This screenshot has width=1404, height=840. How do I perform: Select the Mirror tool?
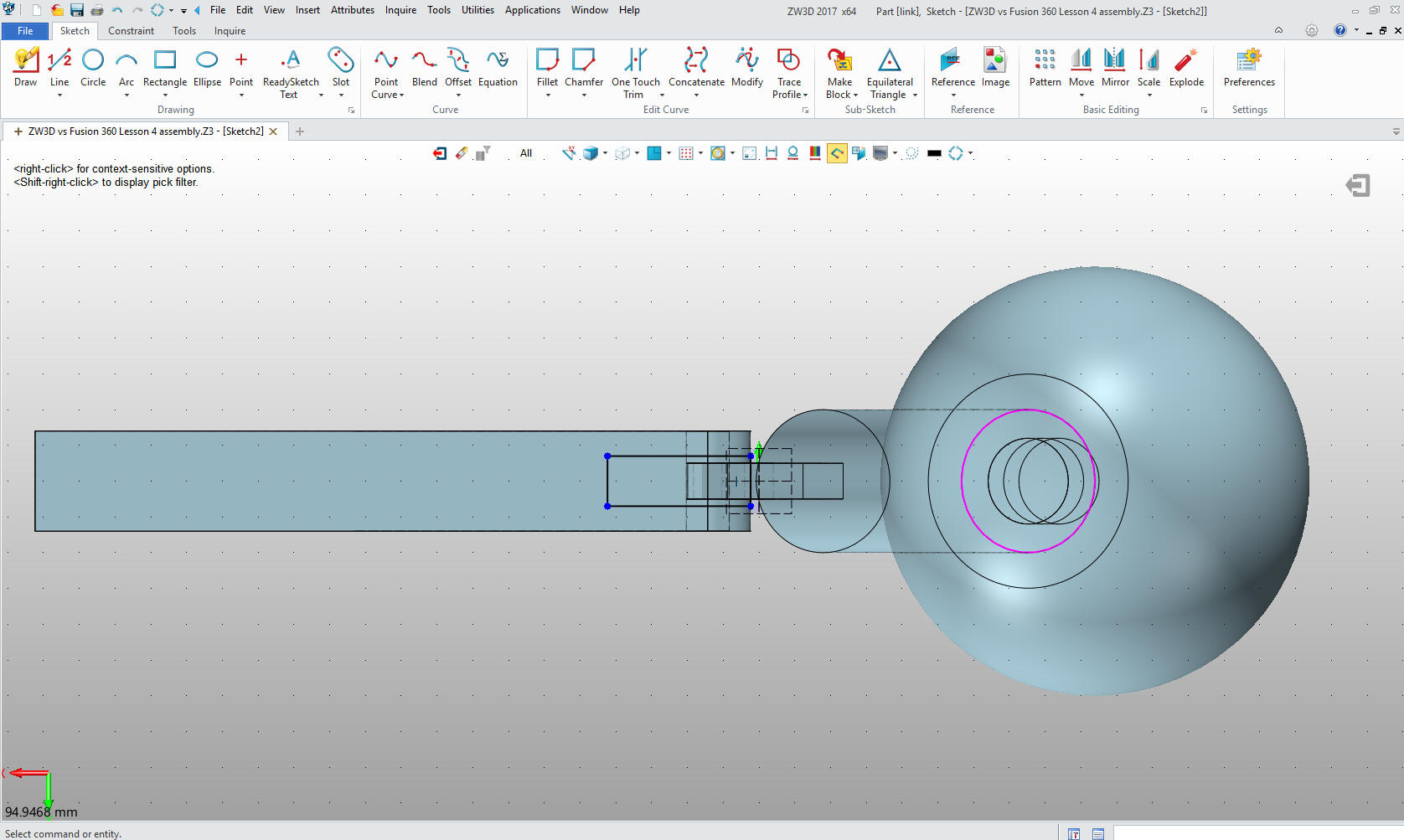pos(1115,67)
